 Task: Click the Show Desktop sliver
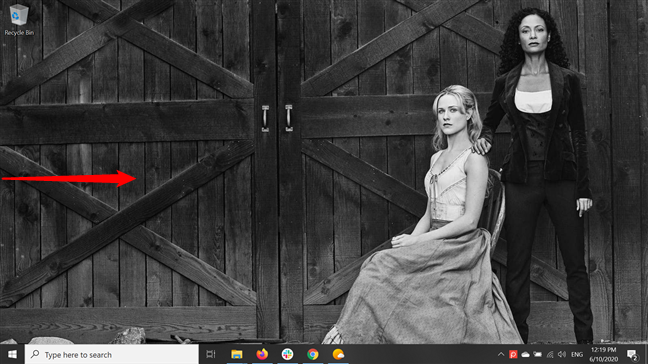pyautogui.click(x=646, y=354)
